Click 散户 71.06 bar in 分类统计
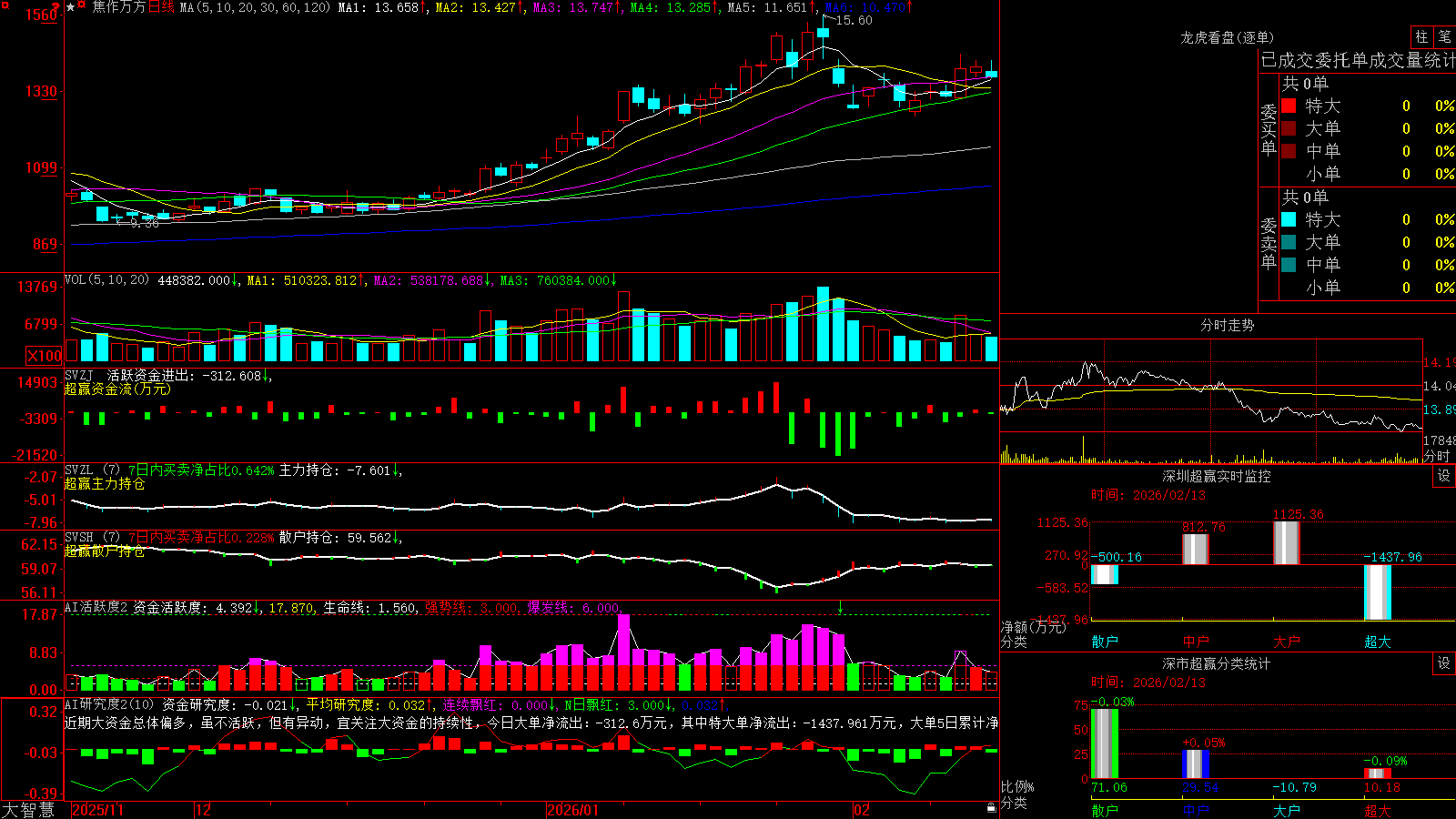 (1105, 743)
